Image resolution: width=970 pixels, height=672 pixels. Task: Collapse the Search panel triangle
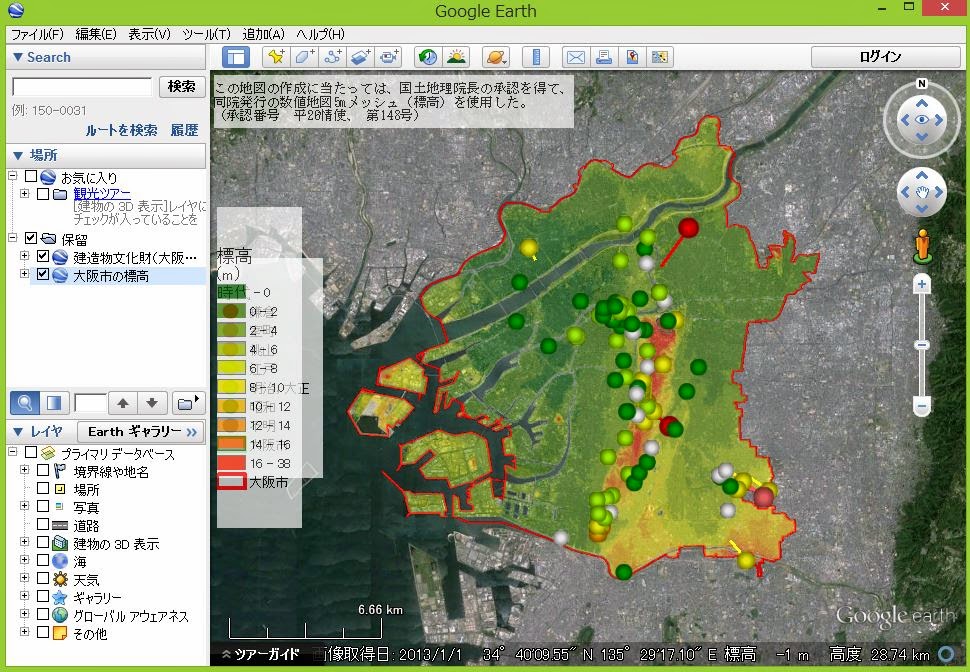coord(17,57)
